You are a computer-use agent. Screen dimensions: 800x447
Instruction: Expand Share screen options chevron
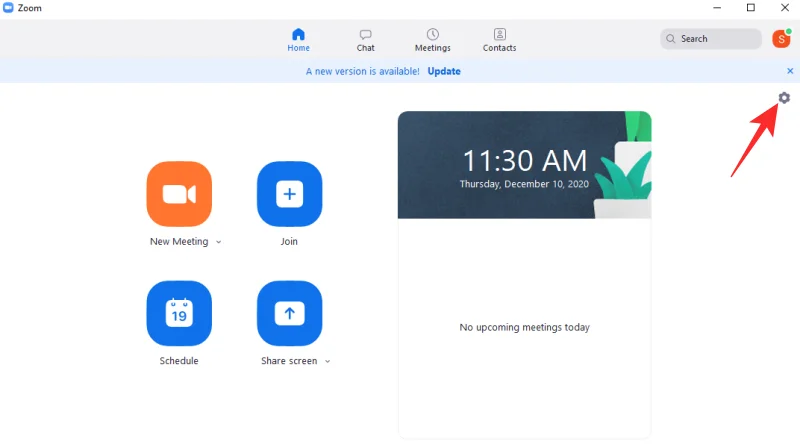[x=328, y=361]
